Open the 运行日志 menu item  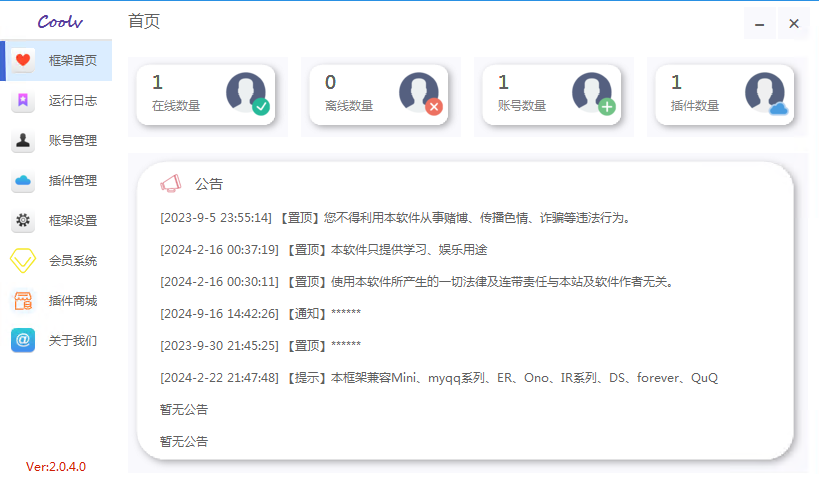[x=56, y=100]
